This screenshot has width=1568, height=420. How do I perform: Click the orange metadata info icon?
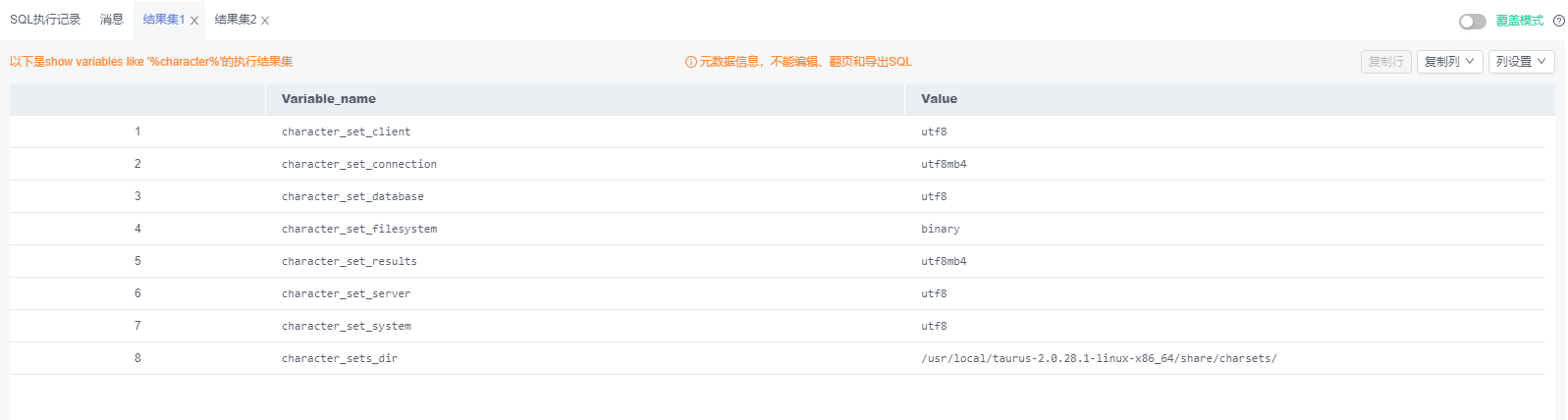[x=690, y=62]
